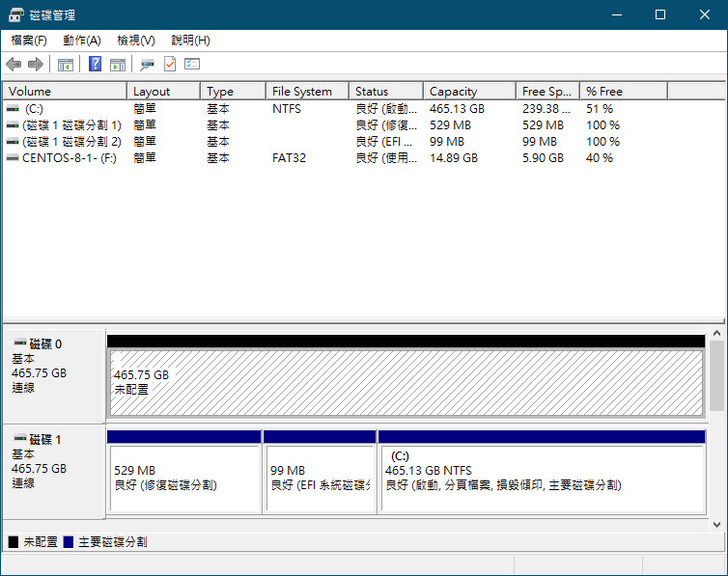Click the checklist settings toolbar icon
The width and height of the screenshot is (728, 576).
(x=192, y=65)
